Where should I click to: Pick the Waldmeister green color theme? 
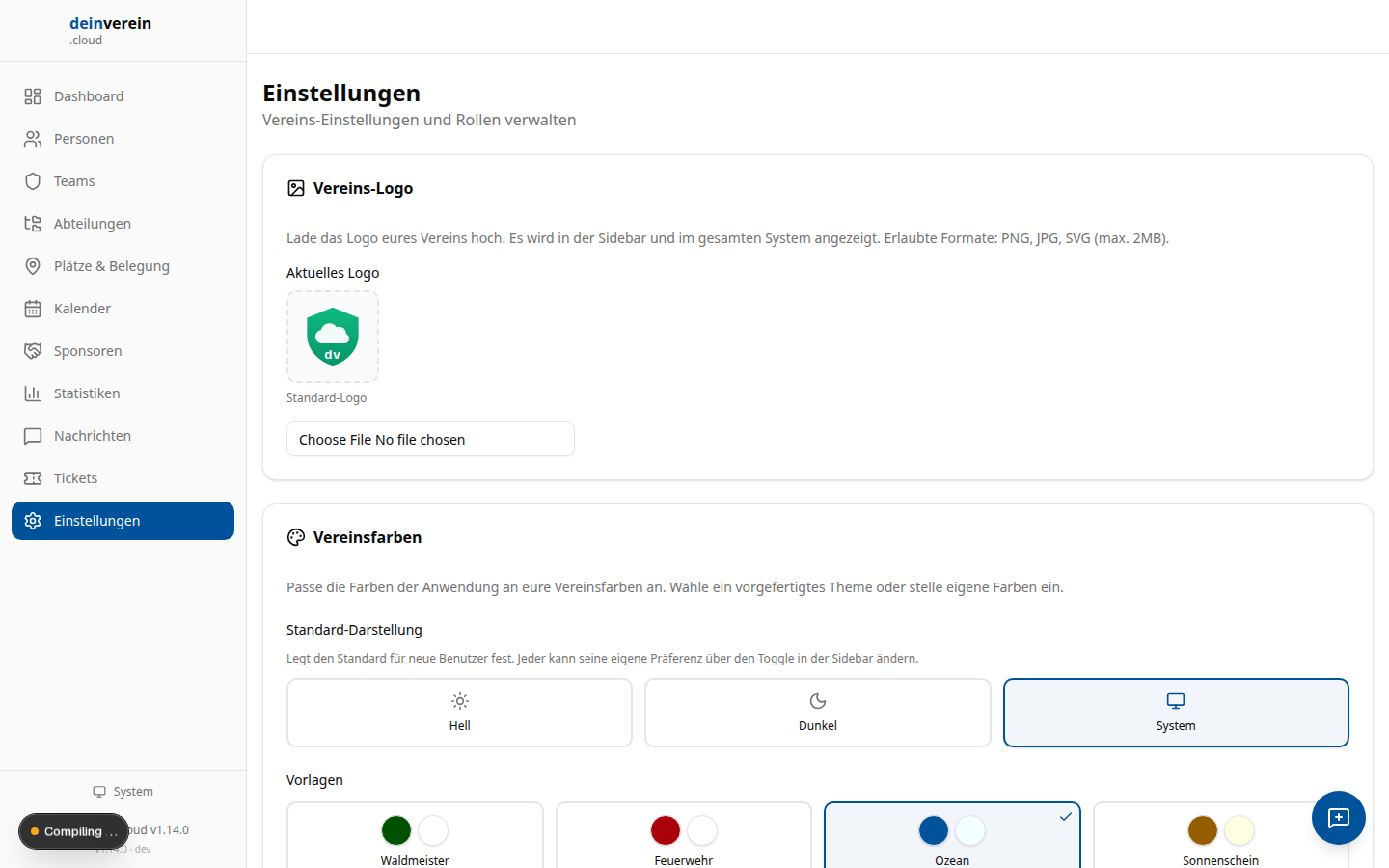coord(415,835)
